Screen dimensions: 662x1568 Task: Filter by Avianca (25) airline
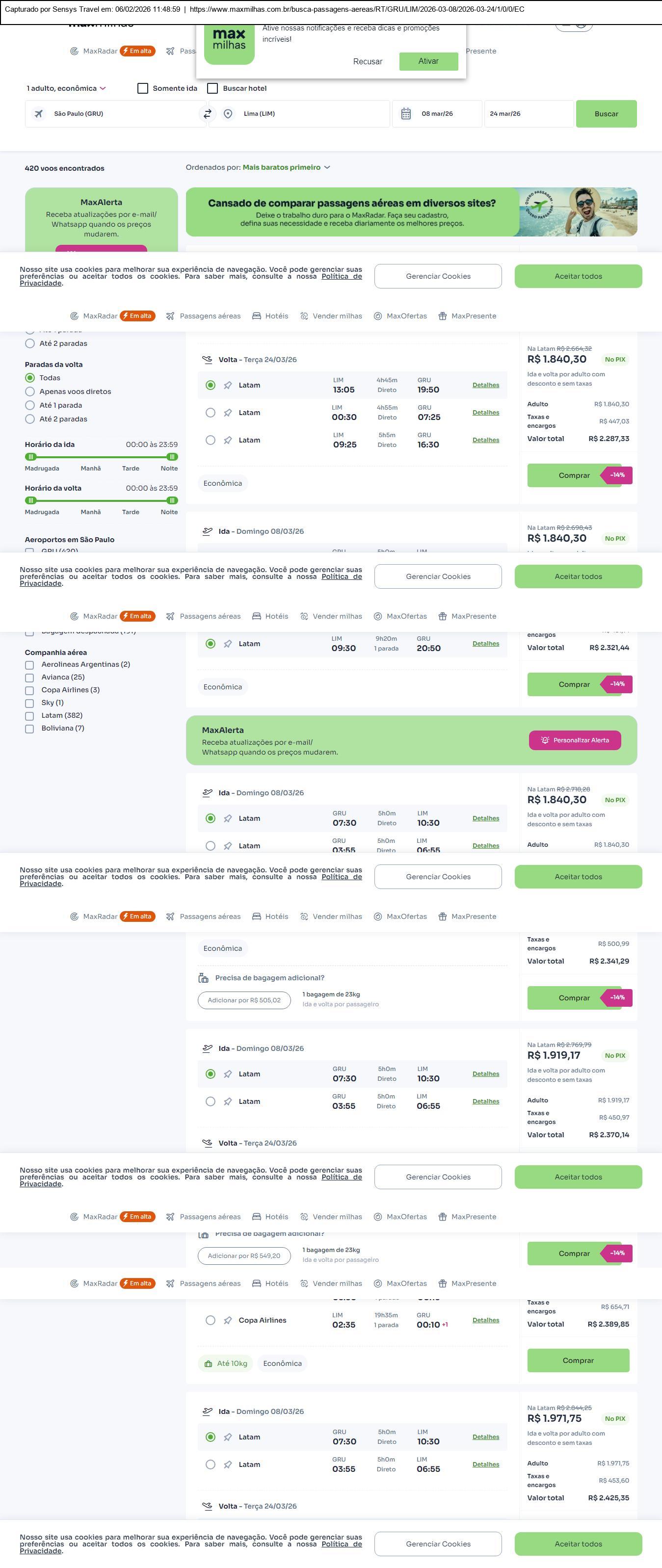tap(29, 678)
